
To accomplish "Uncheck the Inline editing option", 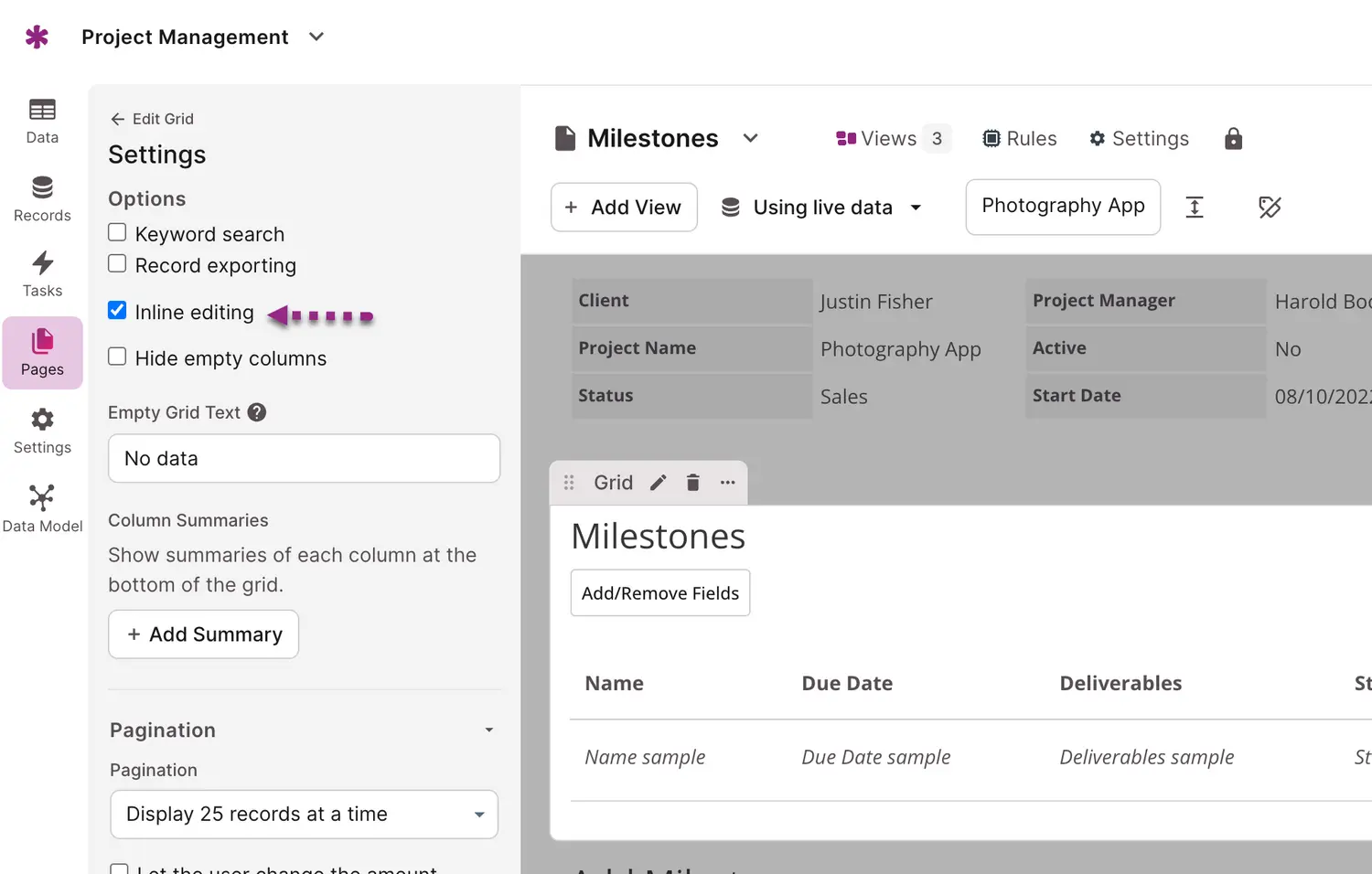I will pyautogui.click(x=117, y=311).
